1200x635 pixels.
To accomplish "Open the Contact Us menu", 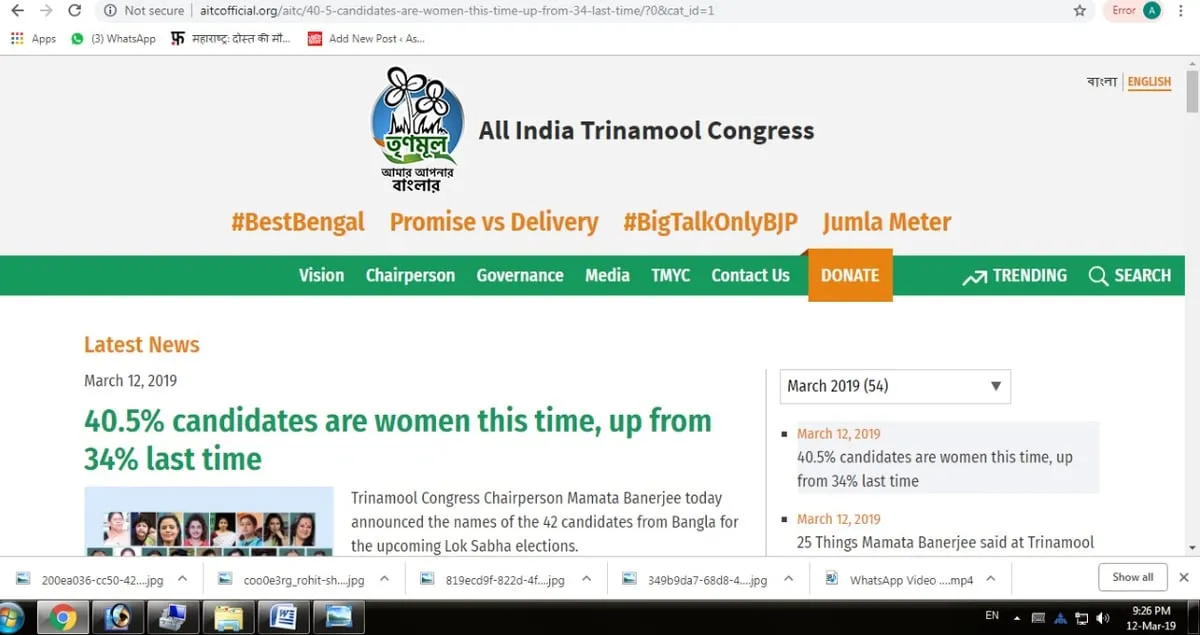I will (750, 275).
